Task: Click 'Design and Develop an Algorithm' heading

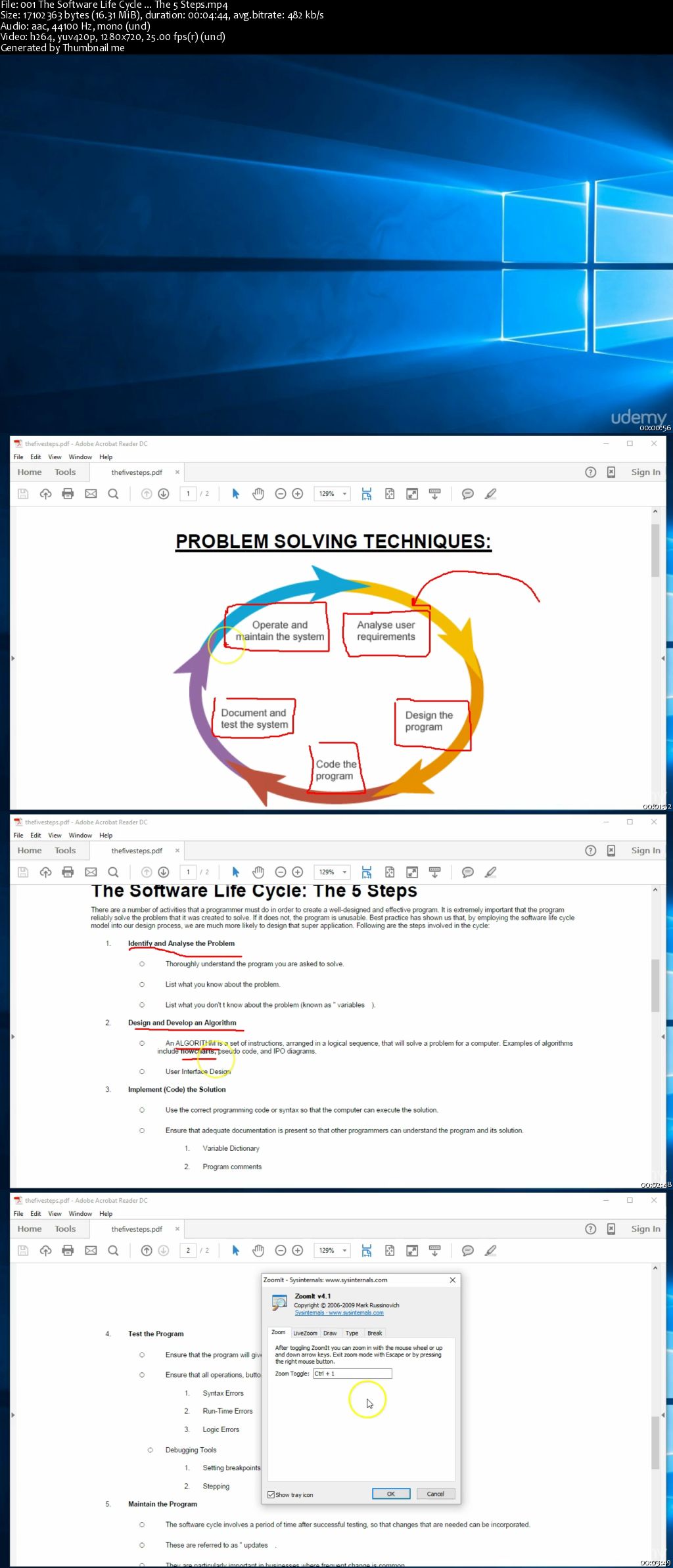Action: (x=182, y=1023)
